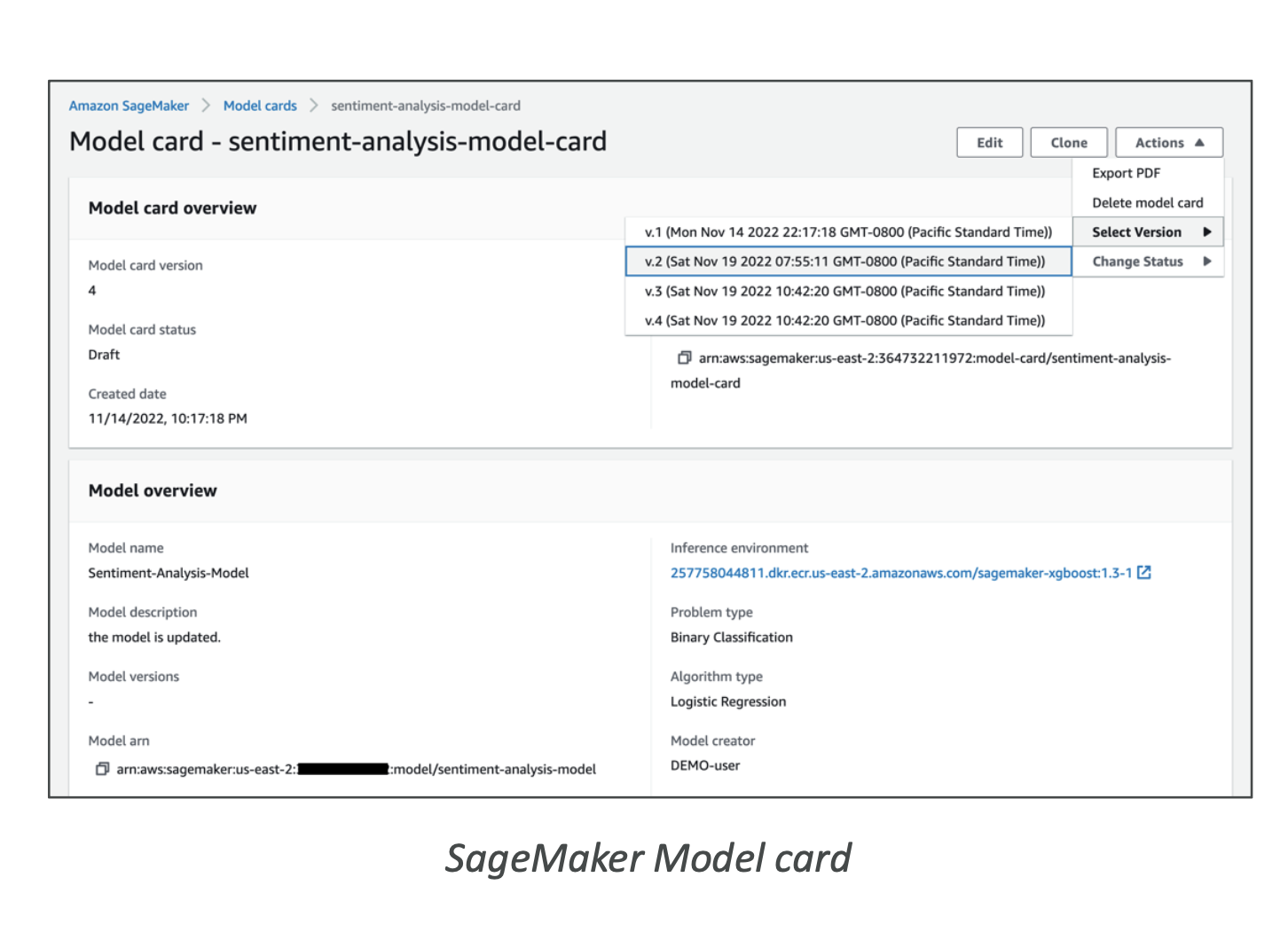Open Model cards breadcrumb link
The image size is (1288, 940).
coord(260,106)
